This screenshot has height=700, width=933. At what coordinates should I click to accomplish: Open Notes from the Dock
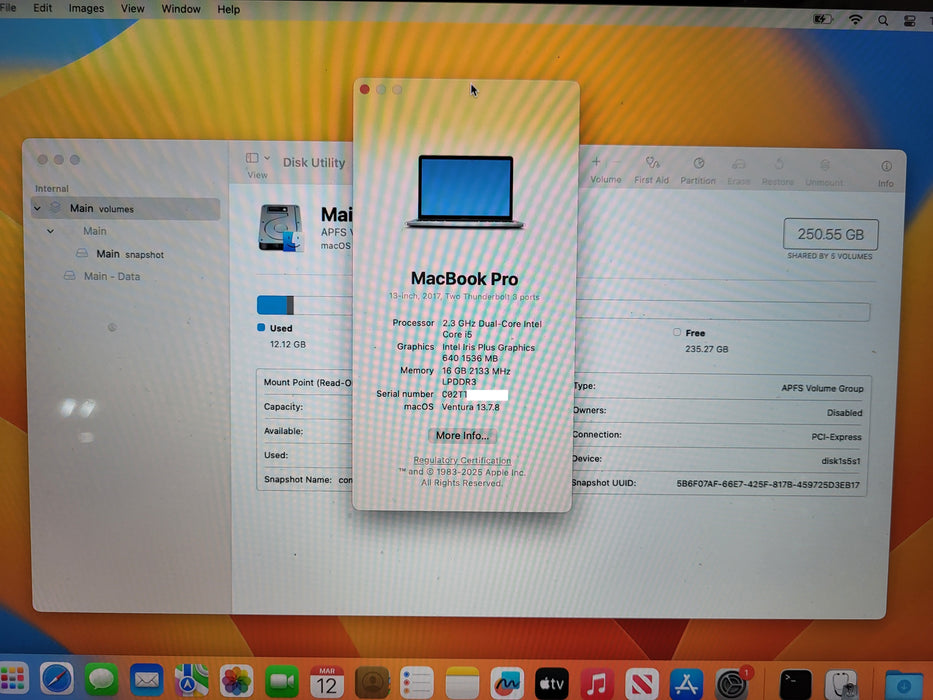click(x=462, y=682)
